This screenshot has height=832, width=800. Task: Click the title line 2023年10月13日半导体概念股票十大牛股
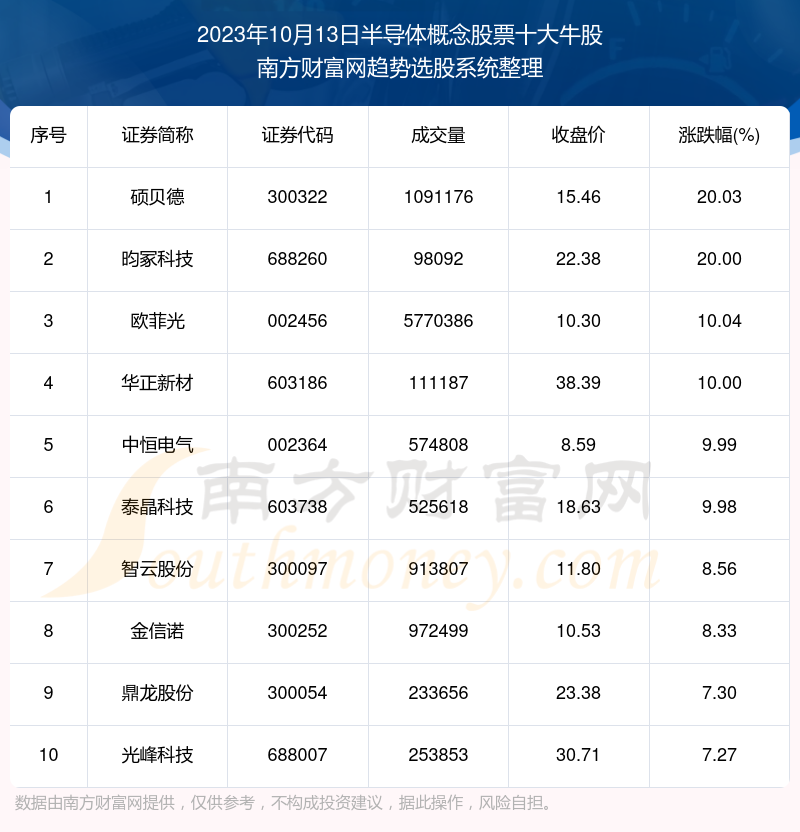tap(400, 35)
